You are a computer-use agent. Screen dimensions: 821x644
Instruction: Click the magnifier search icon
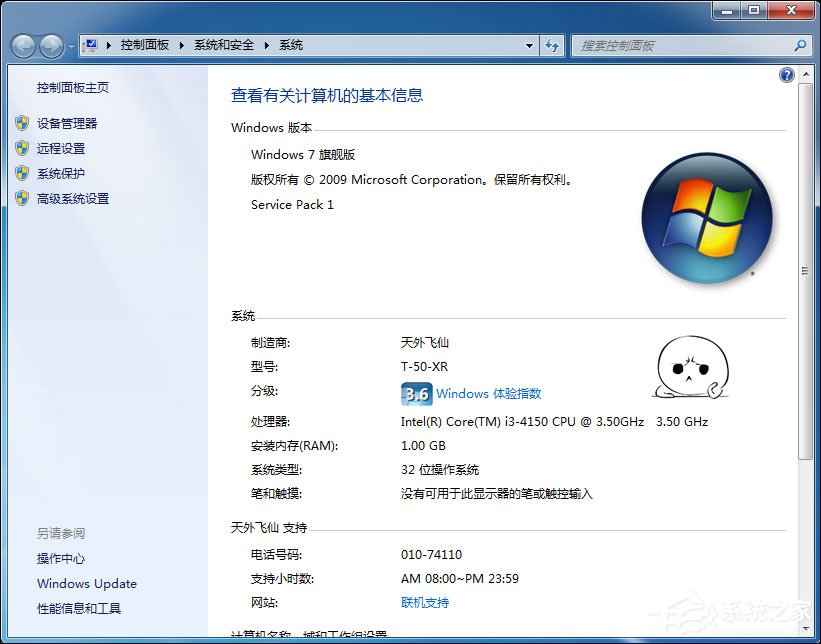[800, 45]
